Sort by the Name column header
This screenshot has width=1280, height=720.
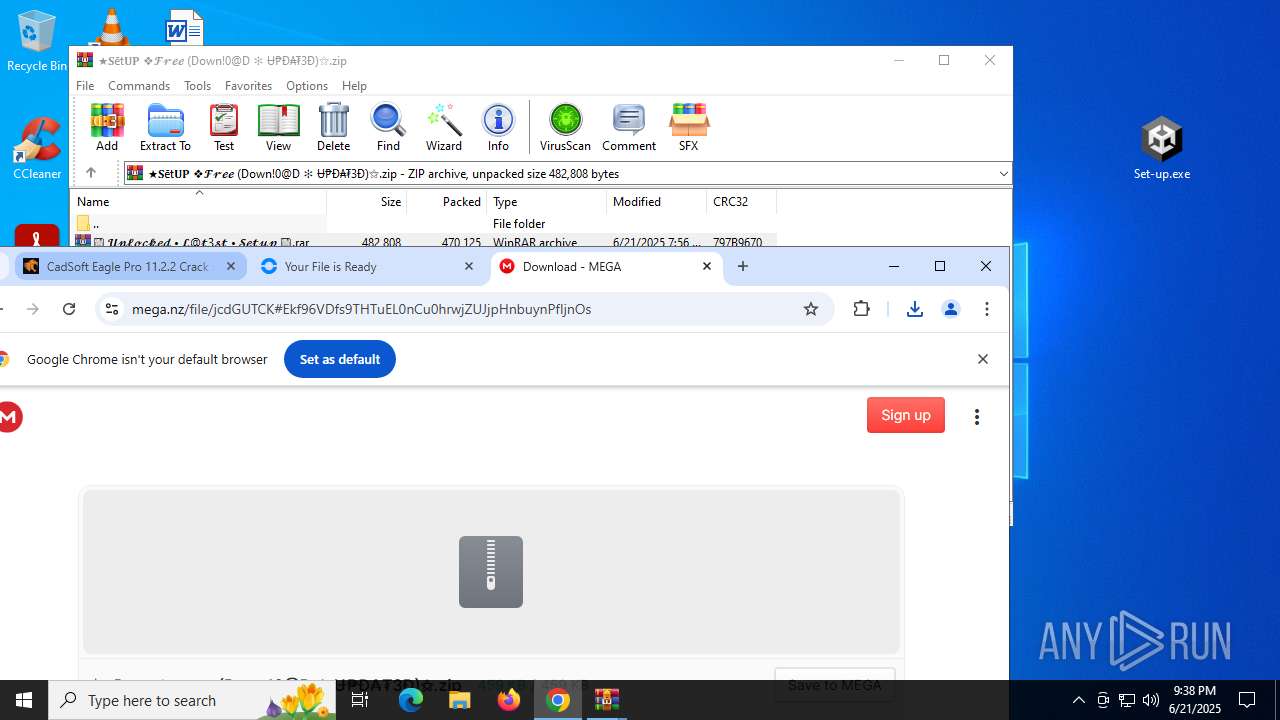point(198,201)
